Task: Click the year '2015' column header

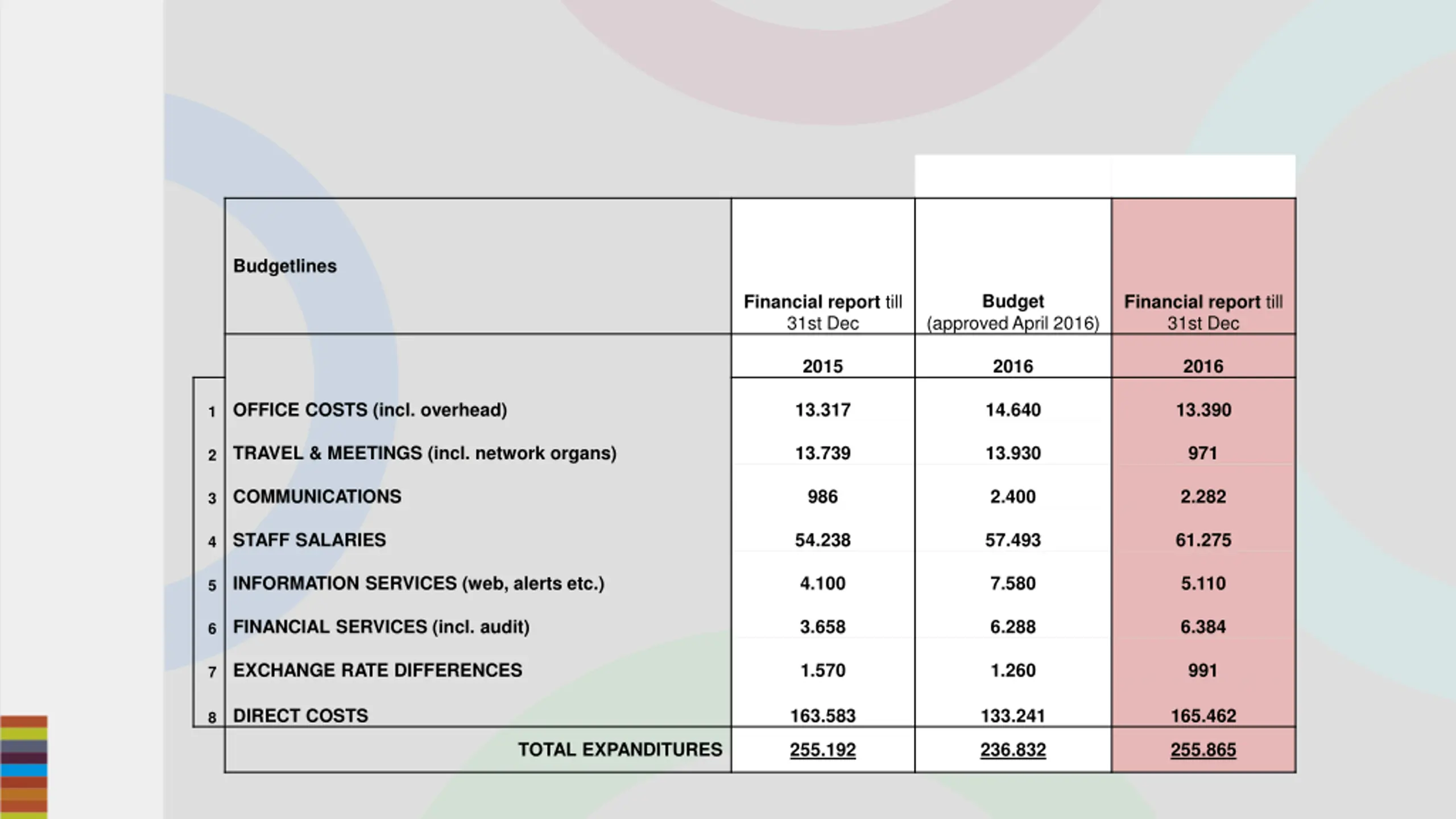Action: click(x=822, y=366)
